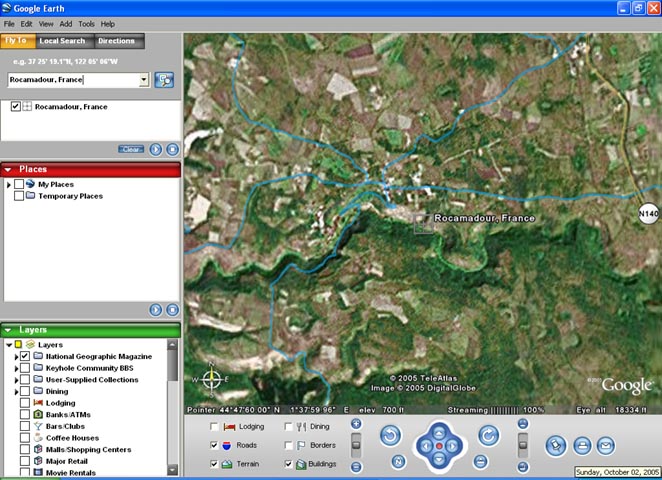Click the zoom slider handle
662x480 pixels.
[x=356, y=445]
